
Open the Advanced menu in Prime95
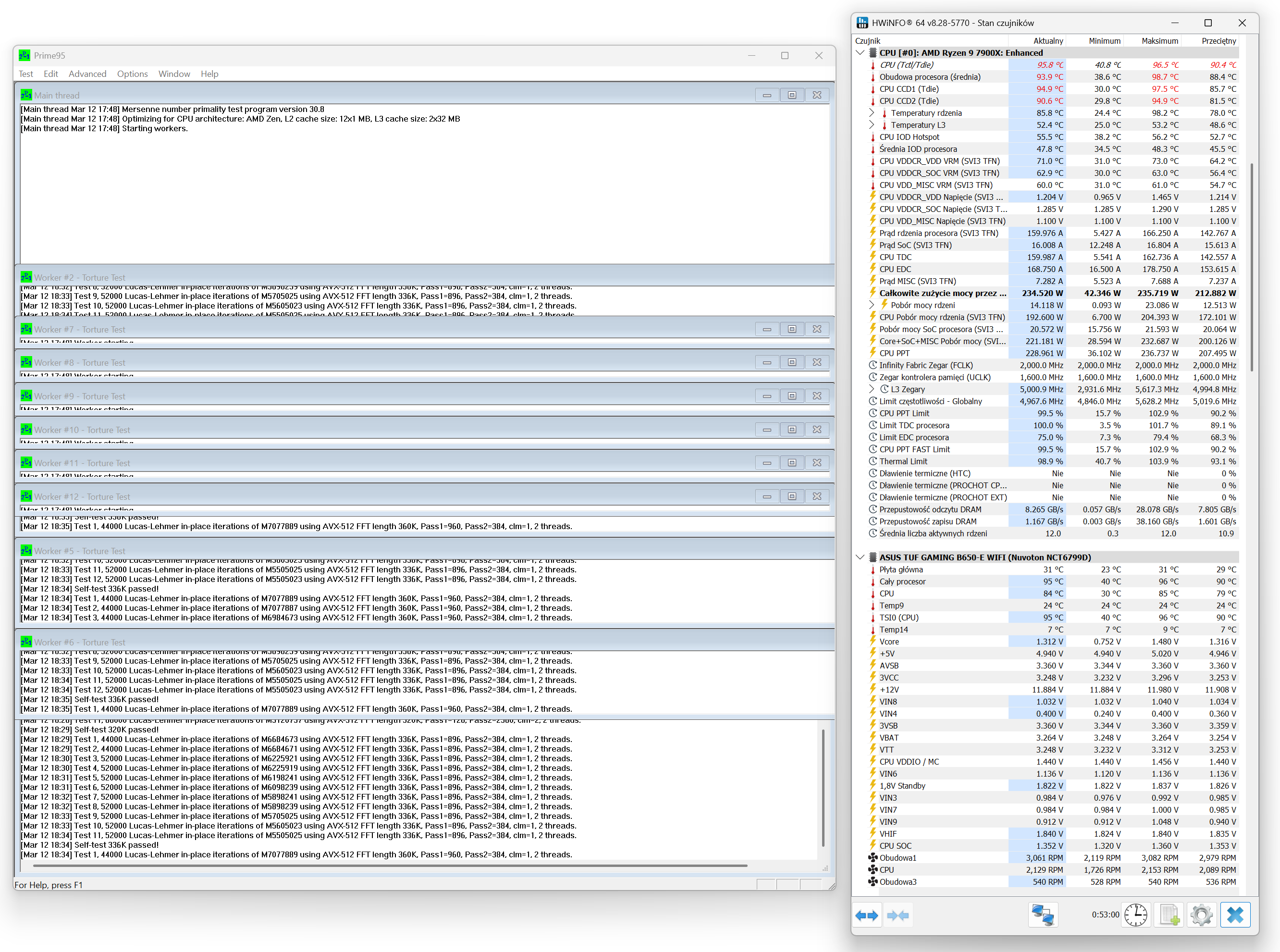pos(87,74)
